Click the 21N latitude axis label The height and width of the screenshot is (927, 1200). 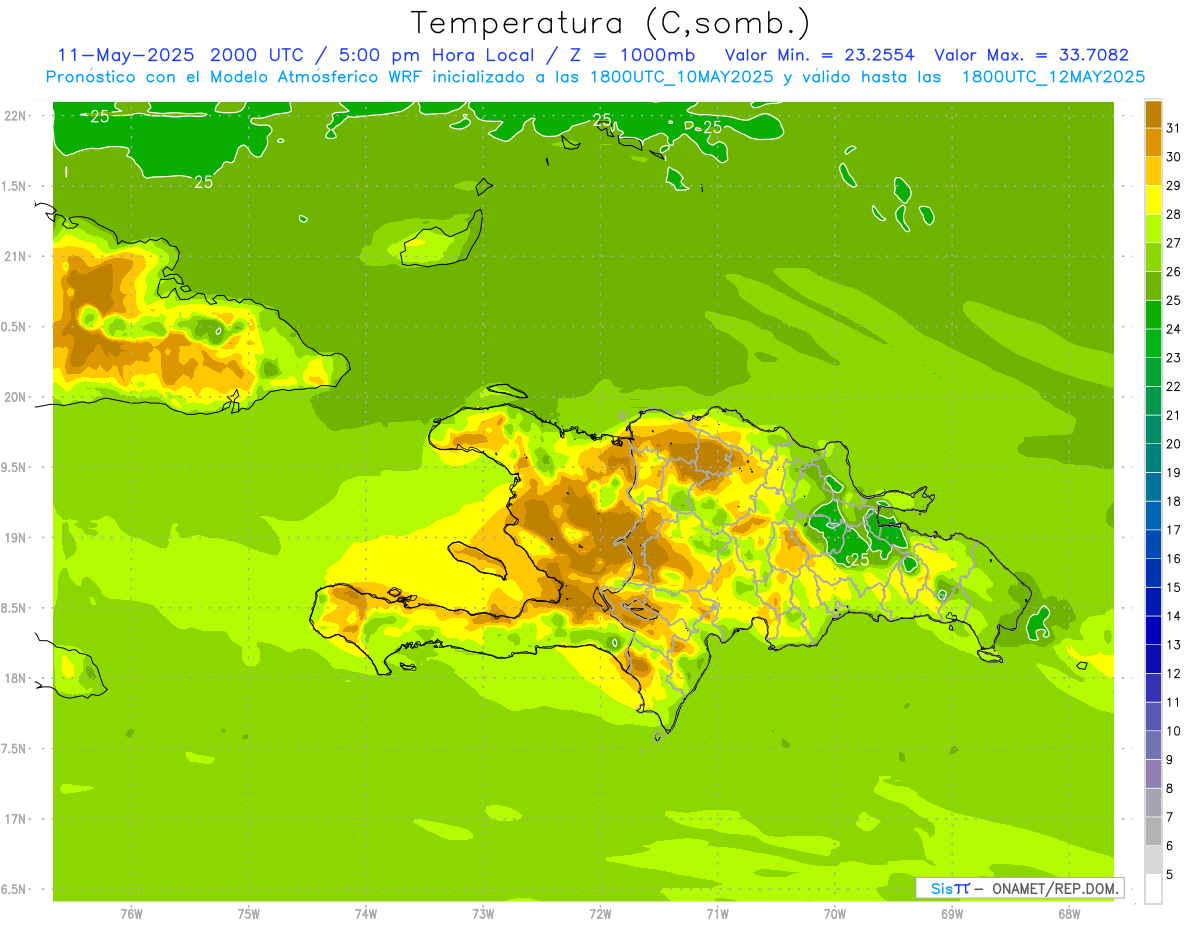click(15, 257)
